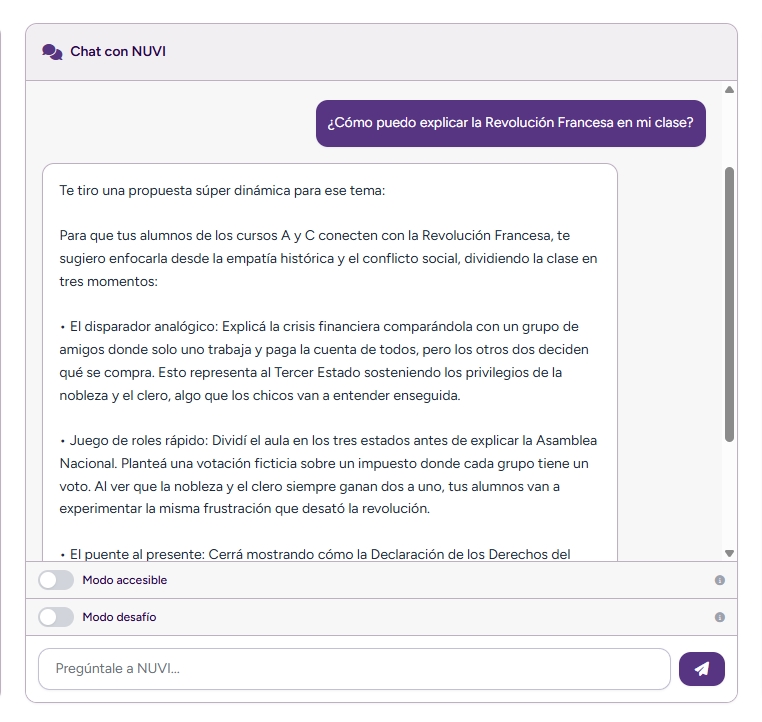Click the chat scrollbar thumb
Viewport: 762px width, 722px height.
729,305
